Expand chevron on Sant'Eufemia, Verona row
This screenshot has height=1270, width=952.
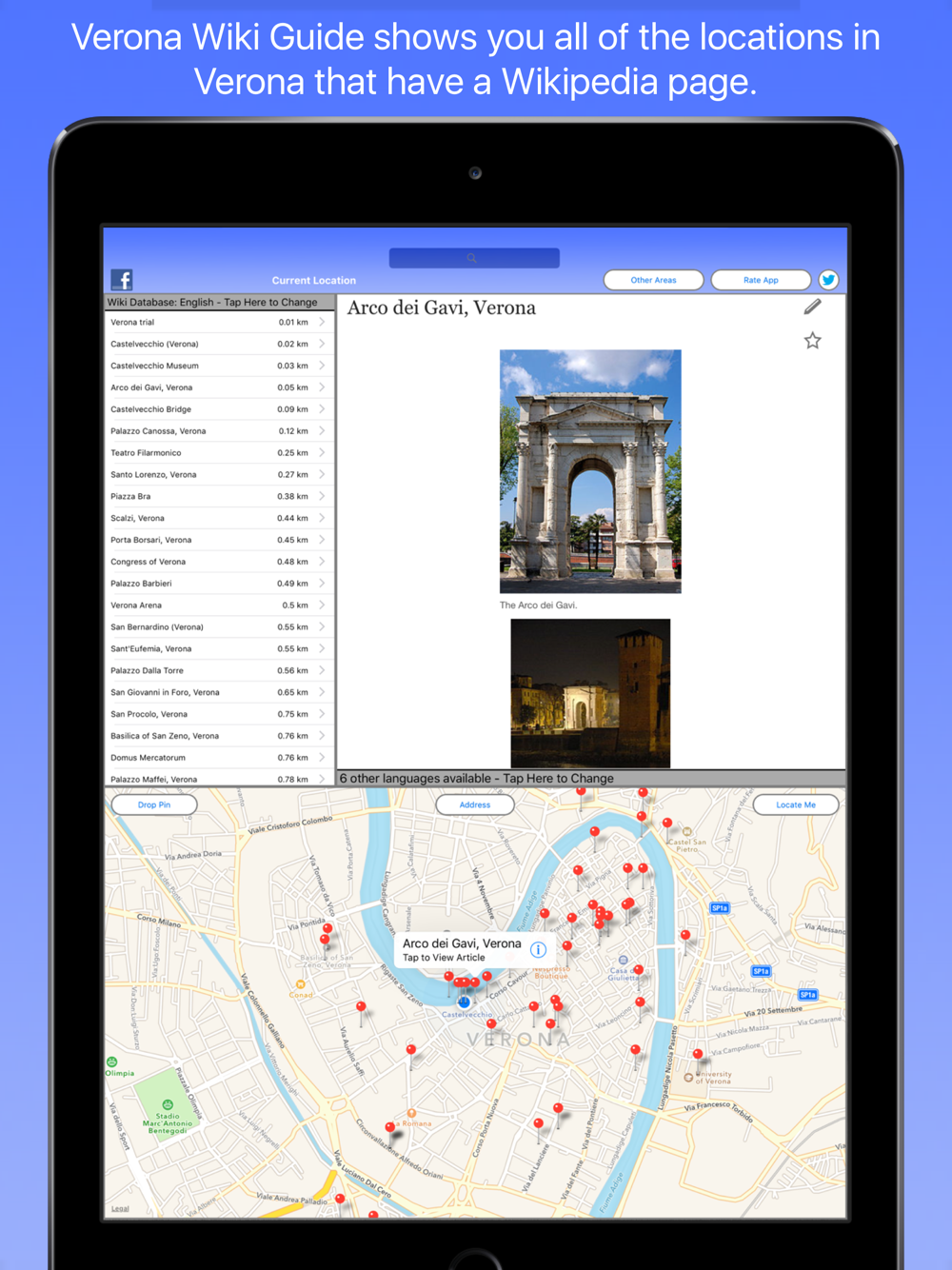322,648
